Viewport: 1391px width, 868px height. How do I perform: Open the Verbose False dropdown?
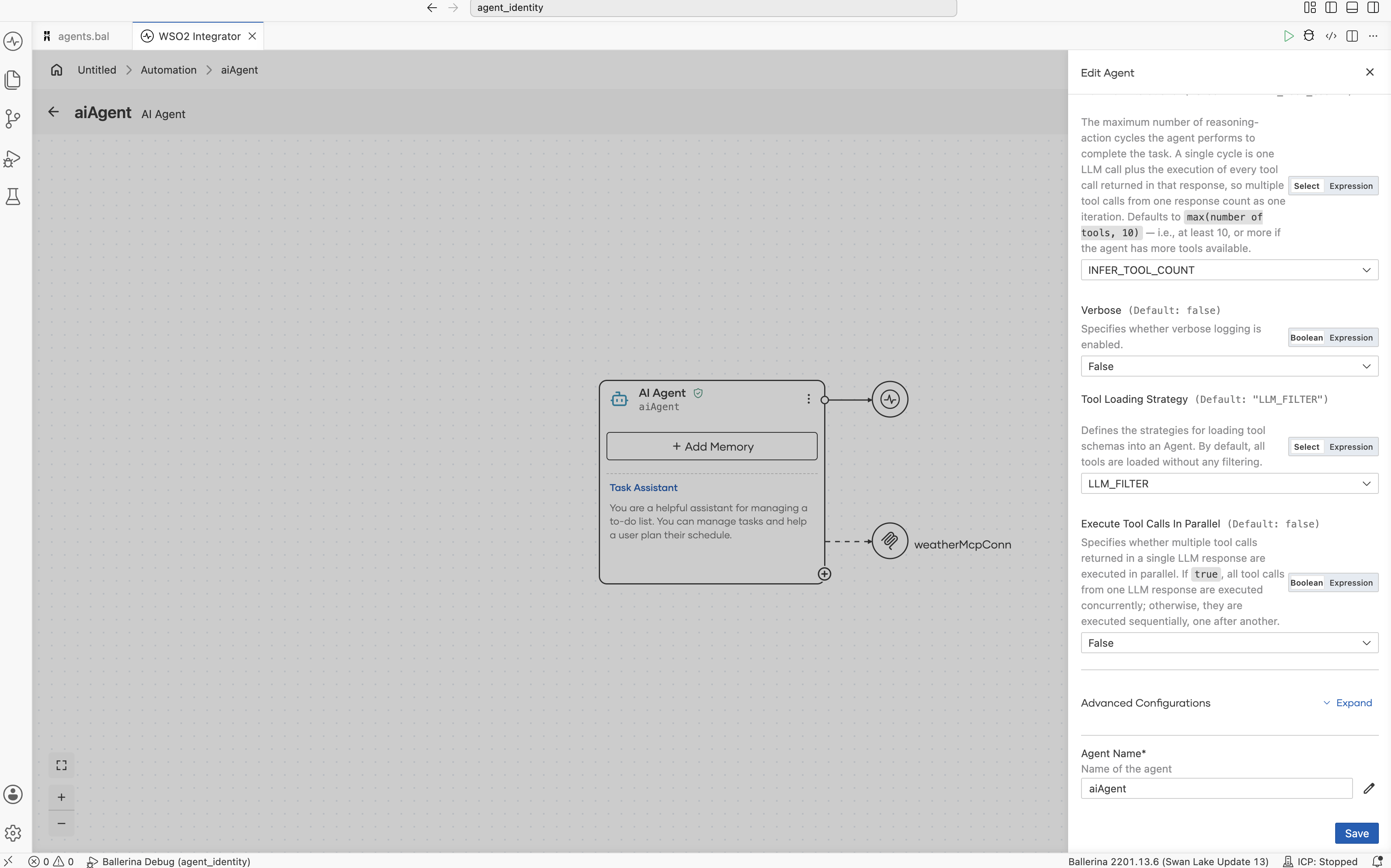(x=1229, y=366)
